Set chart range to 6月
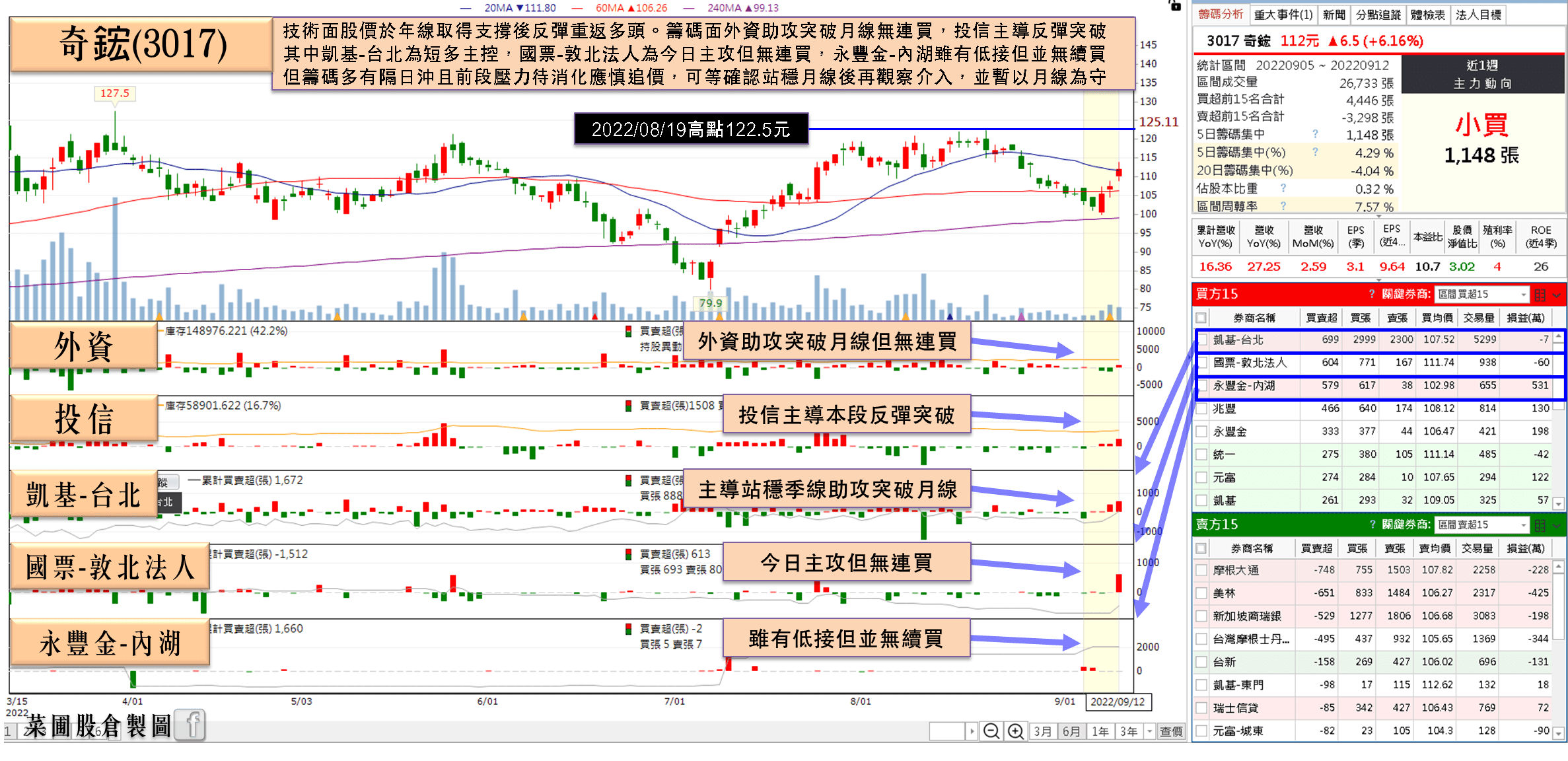 1071,731
